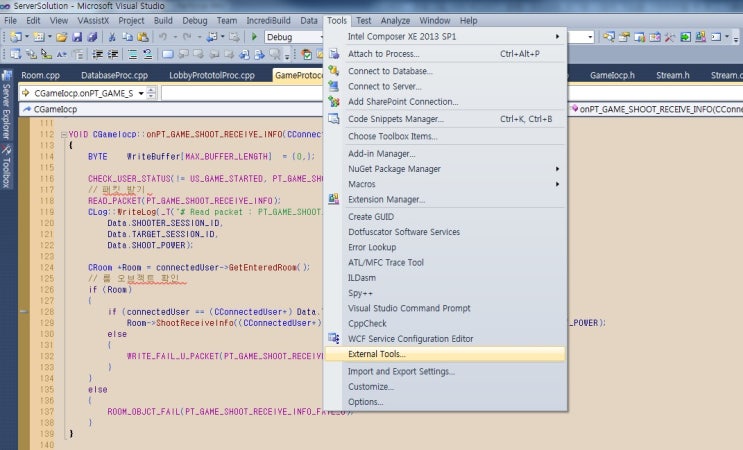Choose Options... in the Tools menu
This screenshot has width=743, height=450.
pos(365,402)
